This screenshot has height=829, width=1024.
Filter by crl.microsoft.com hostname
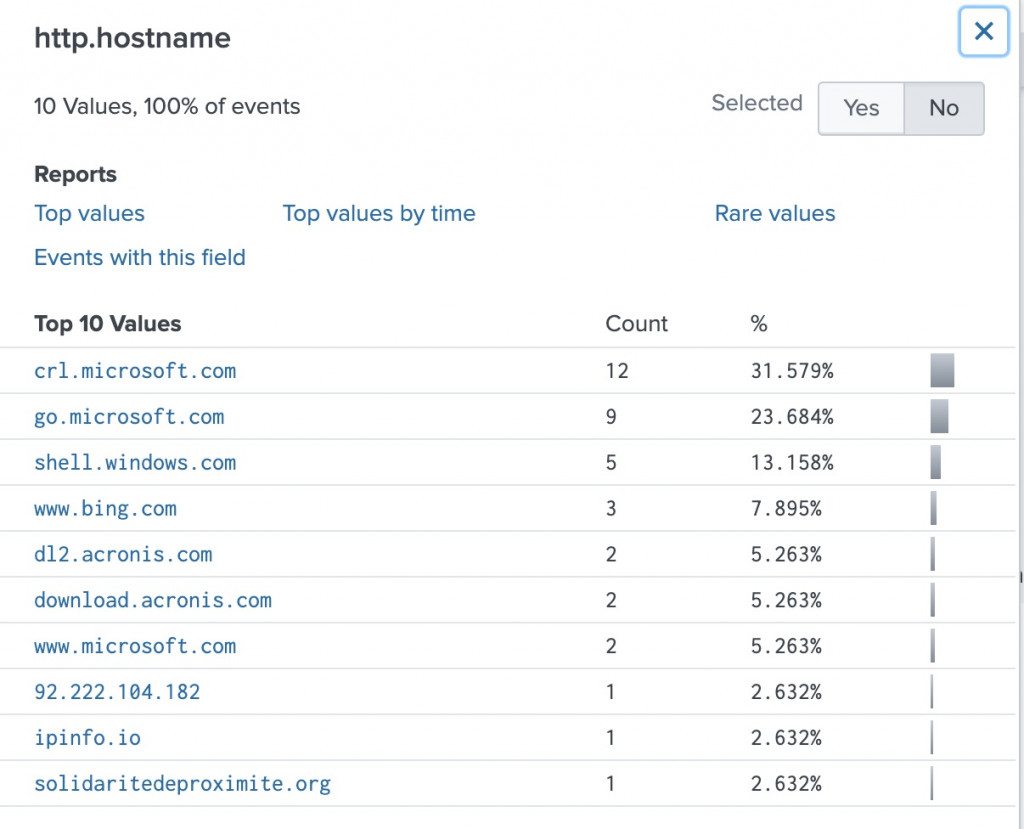pyautogui.click(x=135, y=371)
